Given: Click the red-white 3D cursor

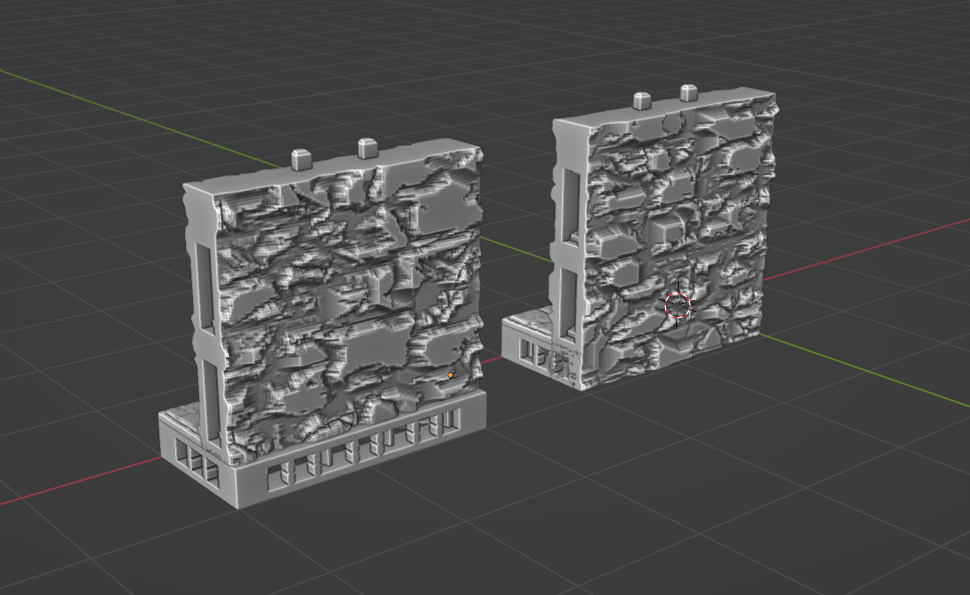Looking at the screenshot, I should [x=677, y=305].
